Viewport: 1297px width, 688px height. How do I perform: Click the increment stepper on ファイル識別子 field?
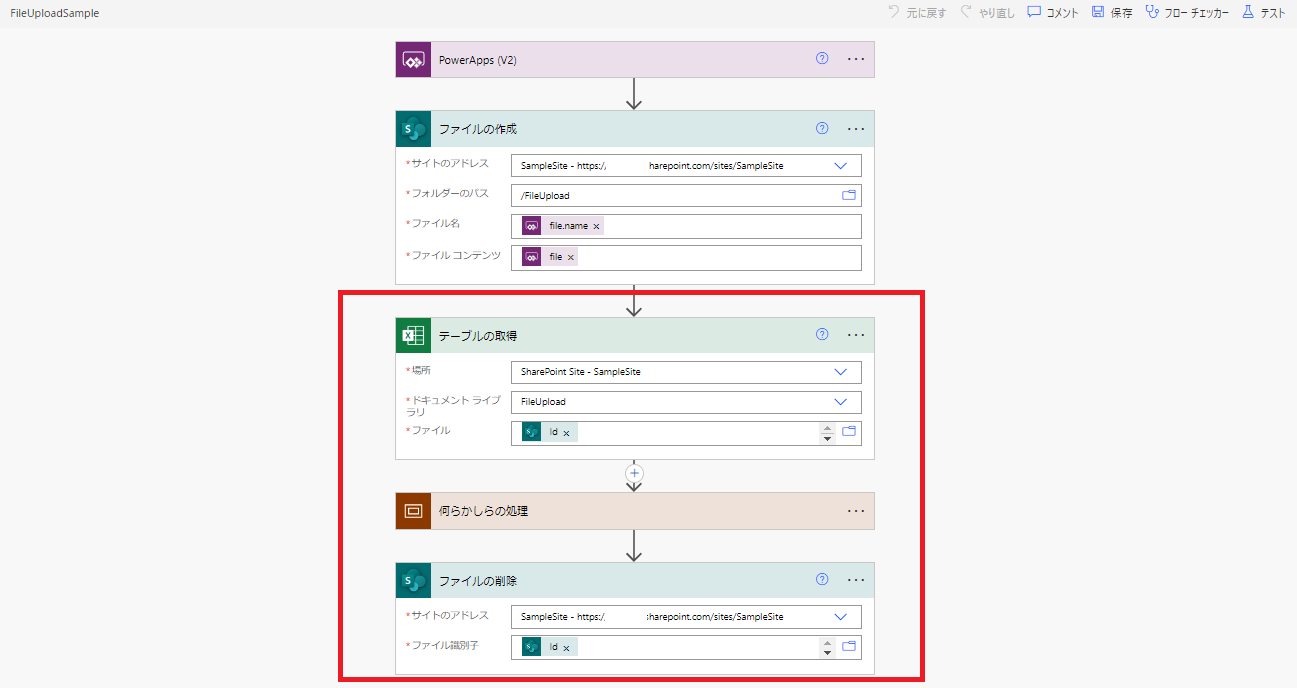click(827, 642)
